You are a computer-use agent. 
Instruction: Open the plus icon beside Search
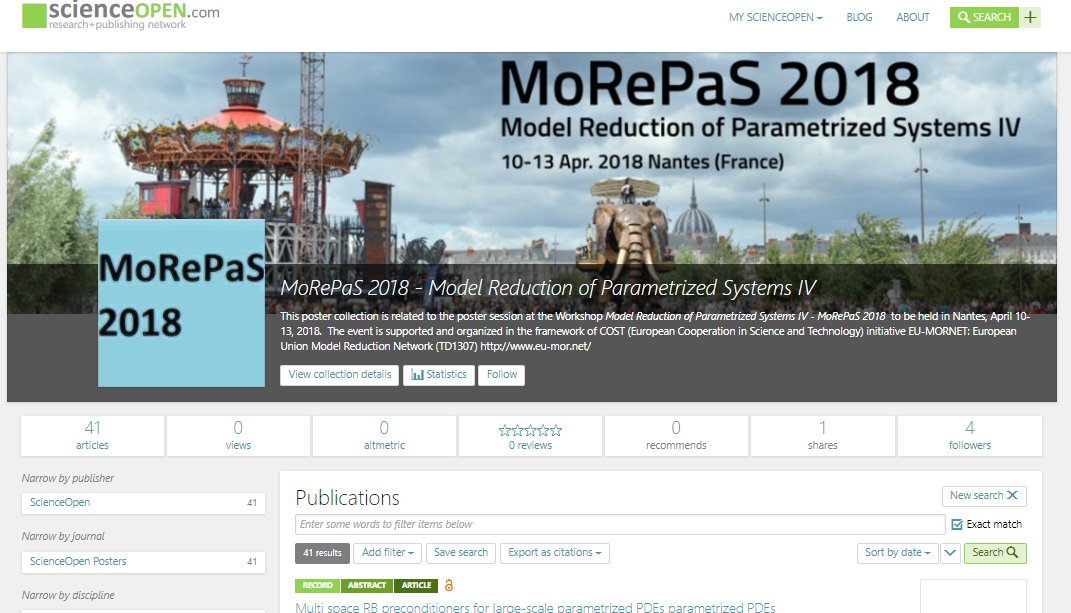coord(1030,17)
